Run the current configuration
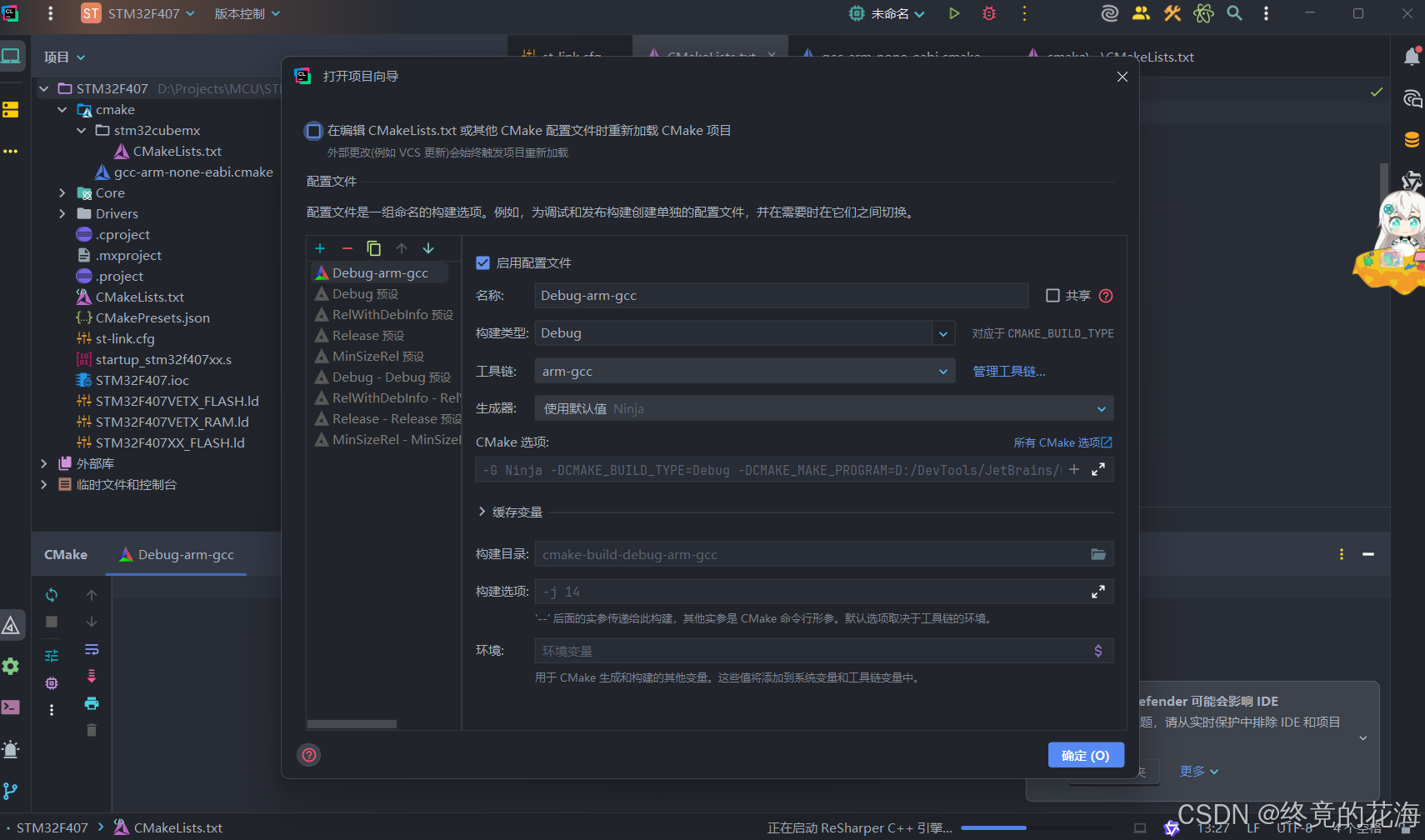The image size is (1425, 840). pyautogui.click(x=954, y=13)
